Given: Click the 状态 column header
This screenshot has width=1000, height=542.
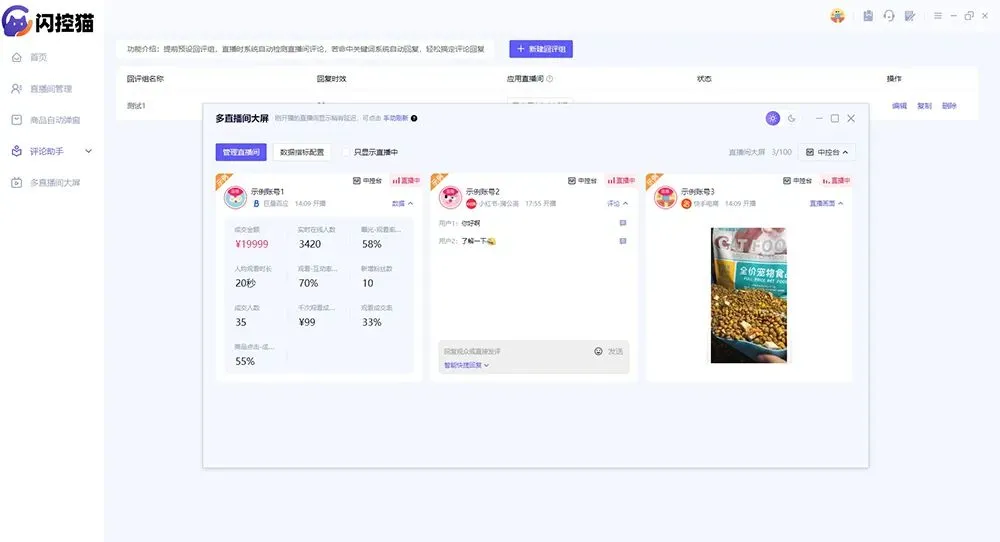Looking at the screenshot, I should tap(704, 79).
